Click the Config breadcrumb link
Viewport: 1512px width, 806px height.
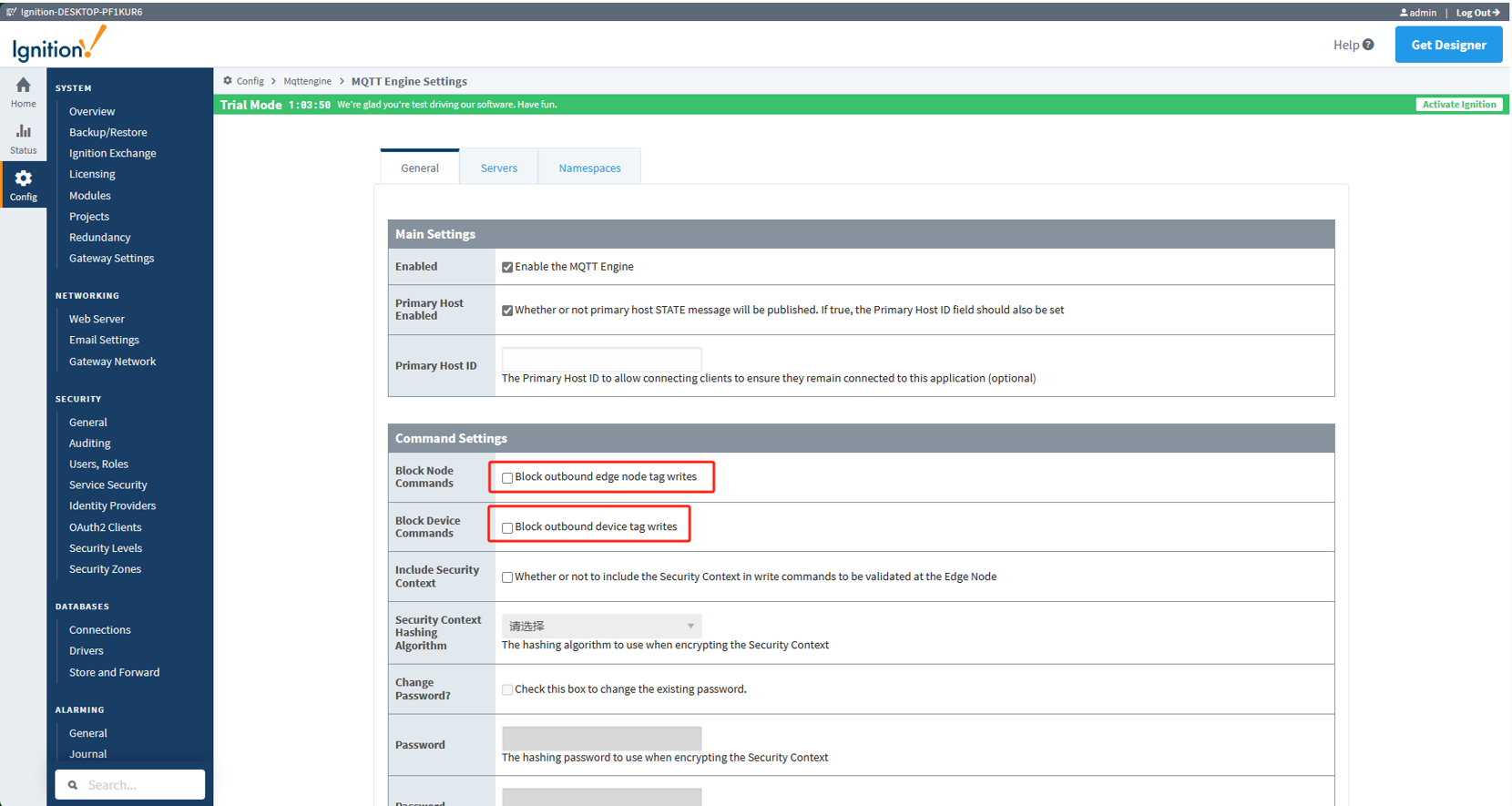tap(250, 81)
